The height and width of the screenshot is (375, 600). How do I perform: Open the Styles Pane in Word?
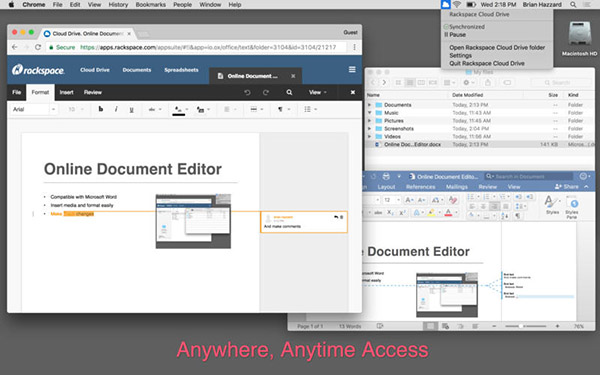(572, 207)
